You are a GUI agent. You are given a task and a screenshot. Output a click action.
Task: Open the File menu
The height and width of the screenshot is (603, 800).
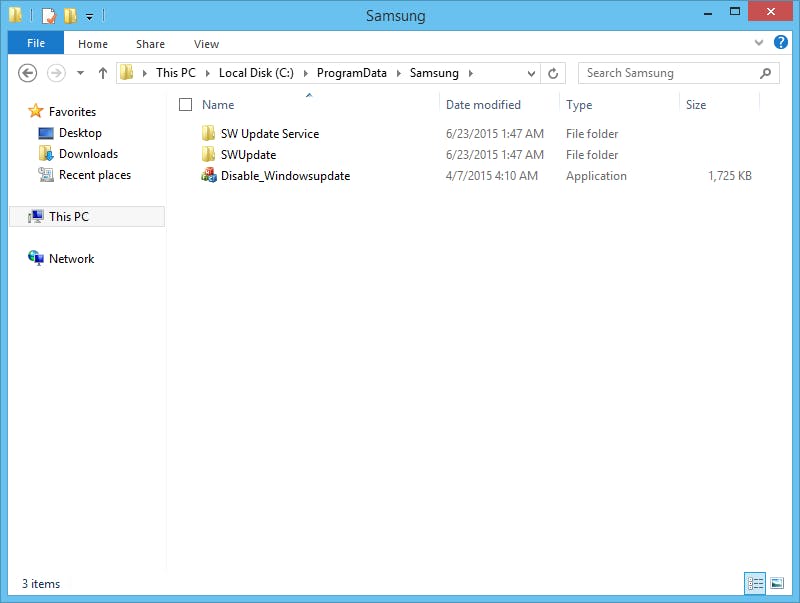point(36,43)
